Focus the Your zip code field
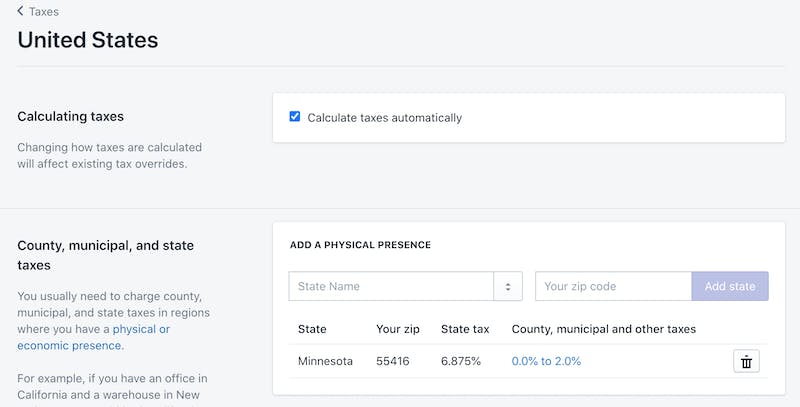 [613, 286]
